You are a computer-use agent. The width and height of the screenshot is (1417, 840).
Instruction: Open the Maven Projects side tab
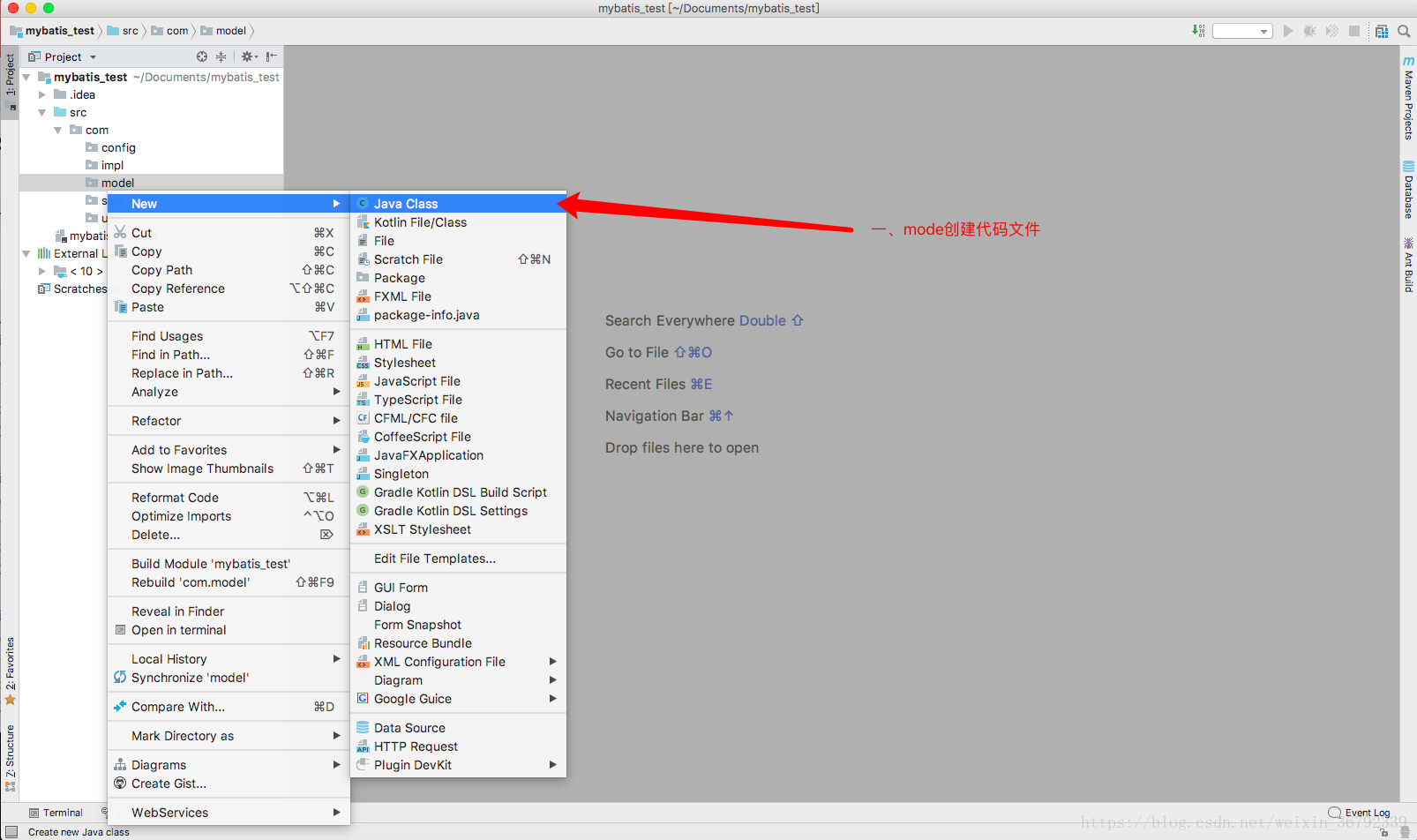1408,97
